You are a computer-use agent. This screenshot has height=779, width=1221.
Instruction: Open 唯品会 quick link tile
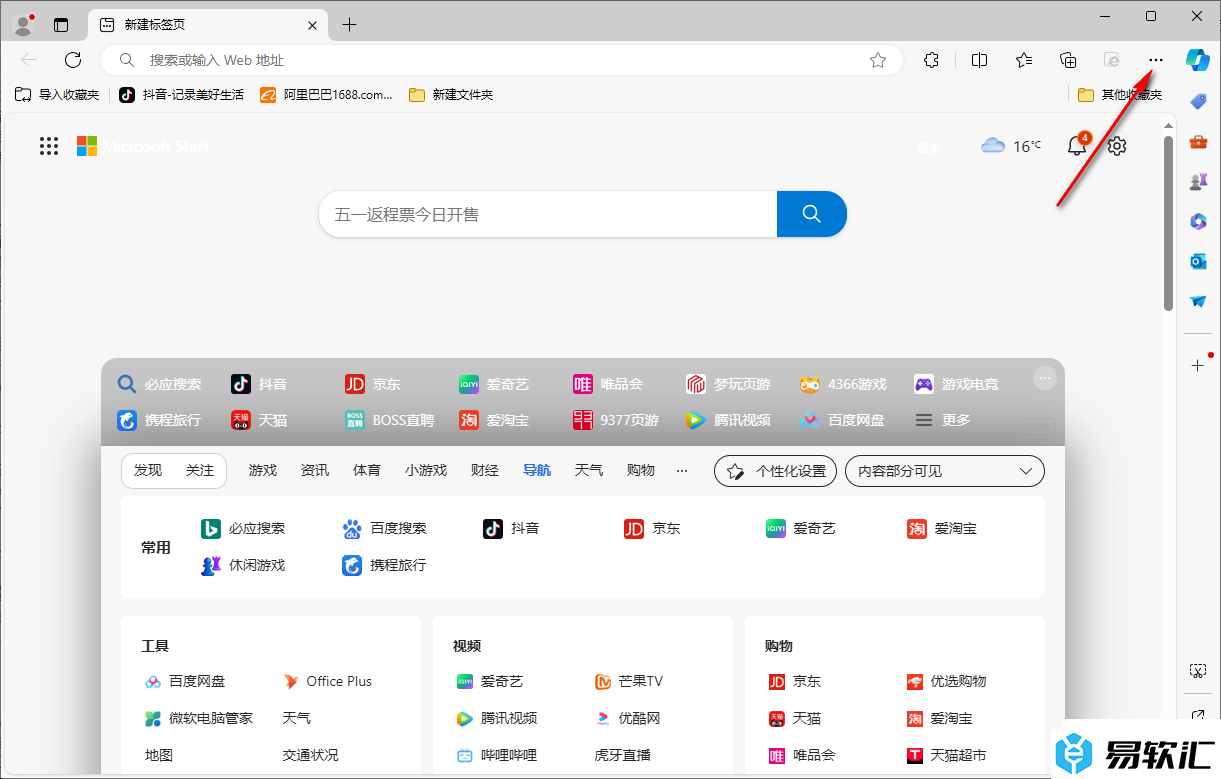607,384
